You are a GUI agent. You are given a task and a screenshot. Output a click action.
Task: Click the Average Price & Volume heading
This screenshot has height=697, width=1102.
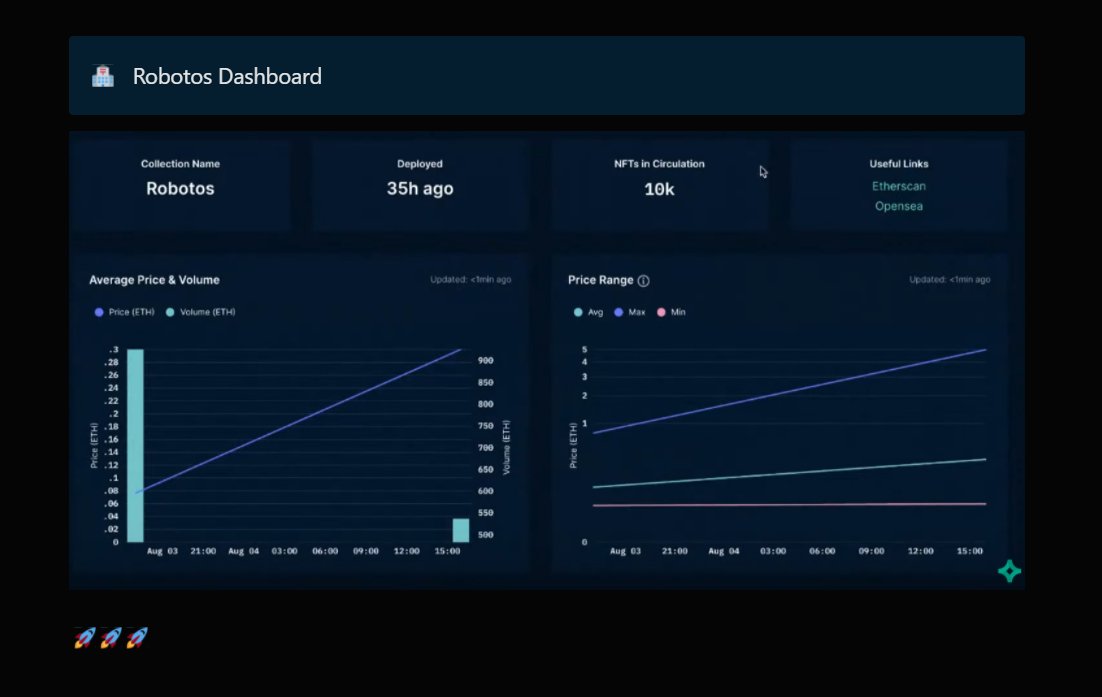(154, 280)
